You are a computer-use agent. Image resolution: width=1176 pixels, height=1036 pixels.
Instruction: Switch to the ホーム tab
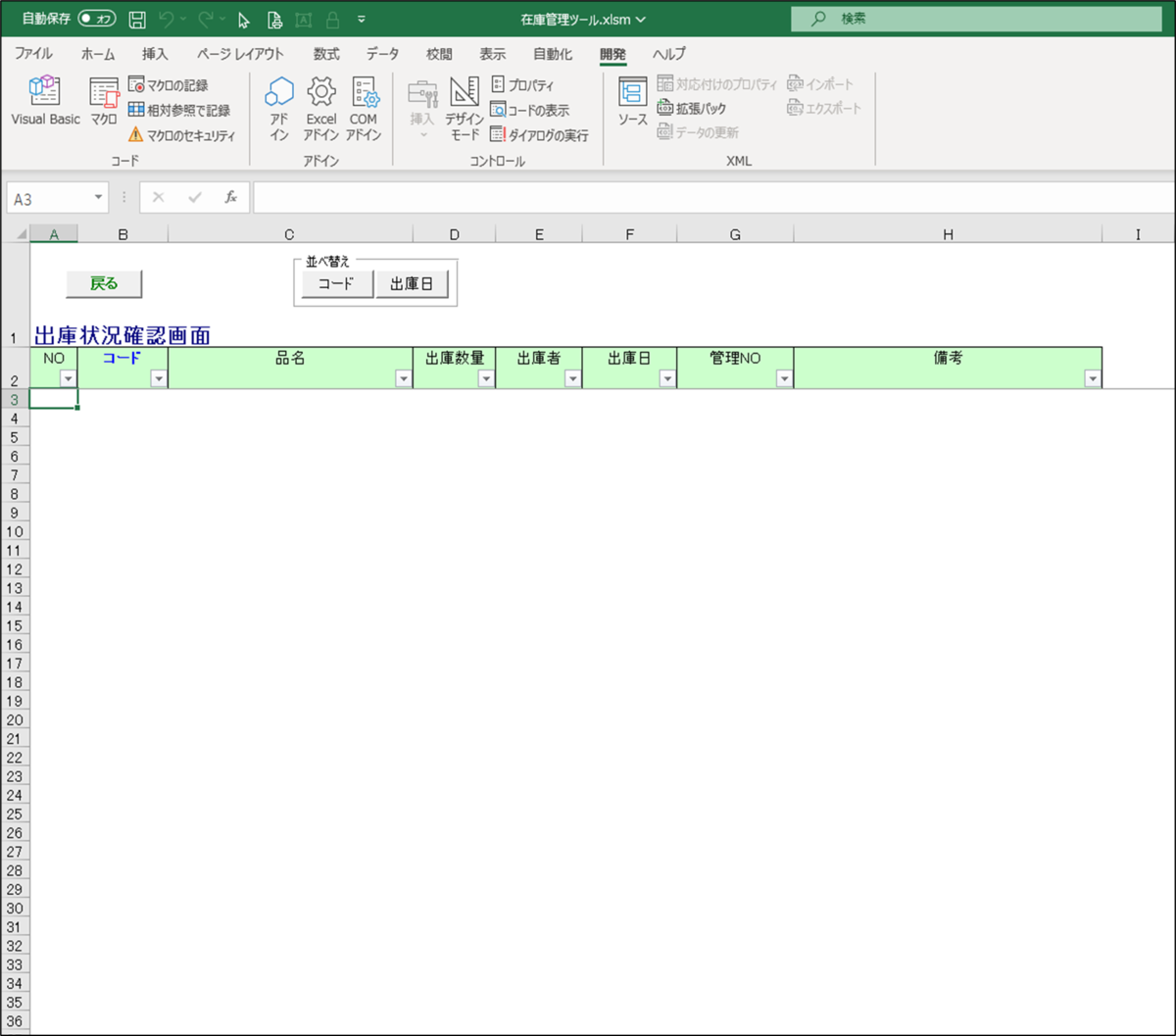pyautogui.click(x=98, y=54)
